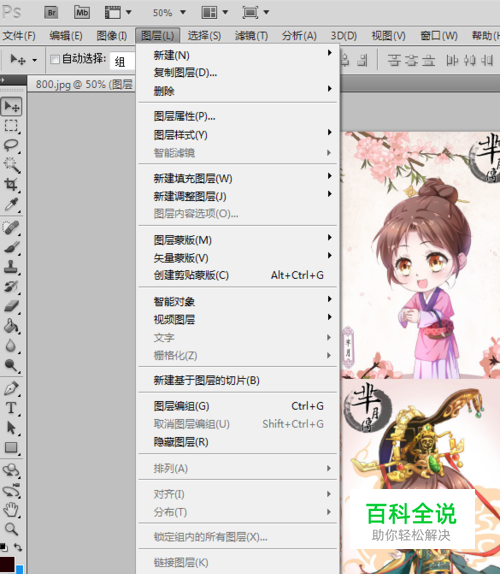Select the Hand tool
The height and width of the screenshot is (574, 500).
[x=11, y=510]
